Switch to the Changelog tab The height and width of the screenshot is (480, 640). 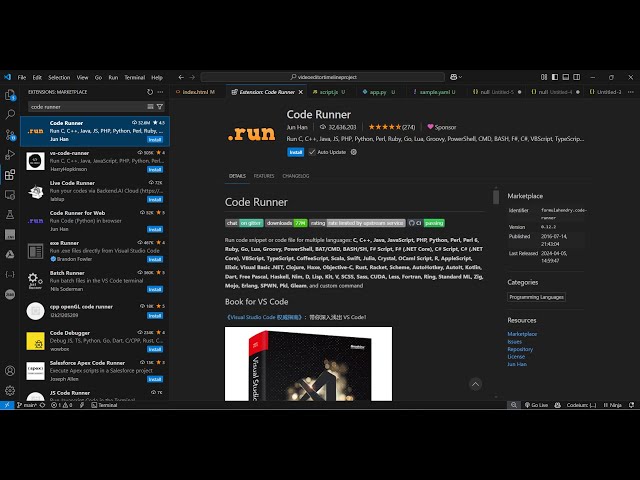[x=295, y=176]
